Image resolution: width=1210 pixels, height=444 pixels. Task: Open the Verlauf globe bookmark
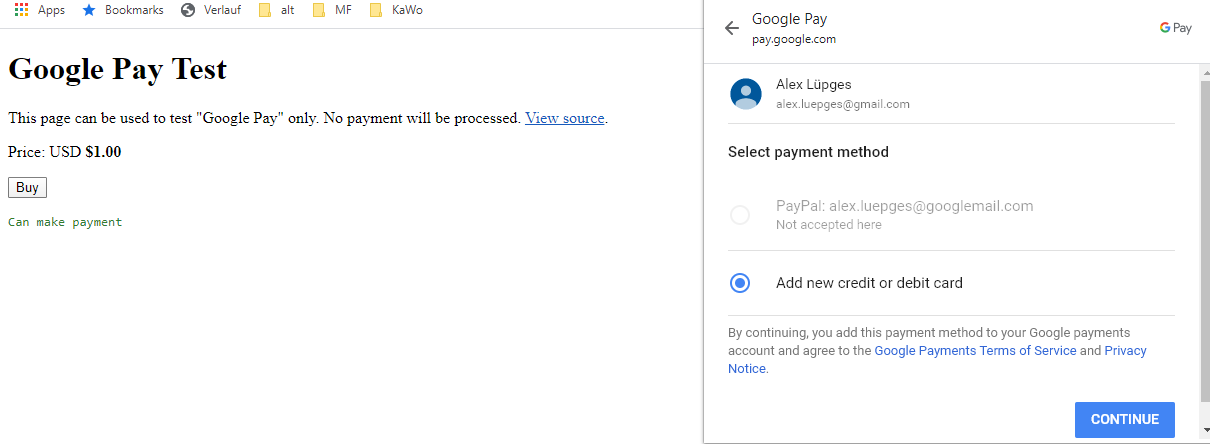click(188, 10)
